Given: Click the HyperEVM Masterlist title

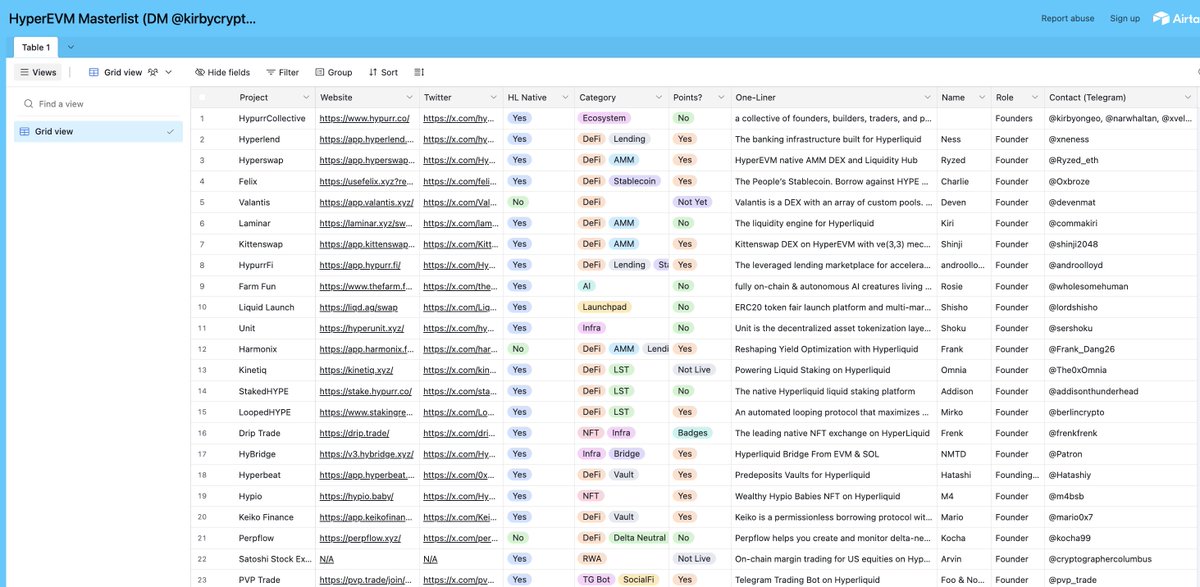Looking at the screenshot, I should tap(133, 18).
